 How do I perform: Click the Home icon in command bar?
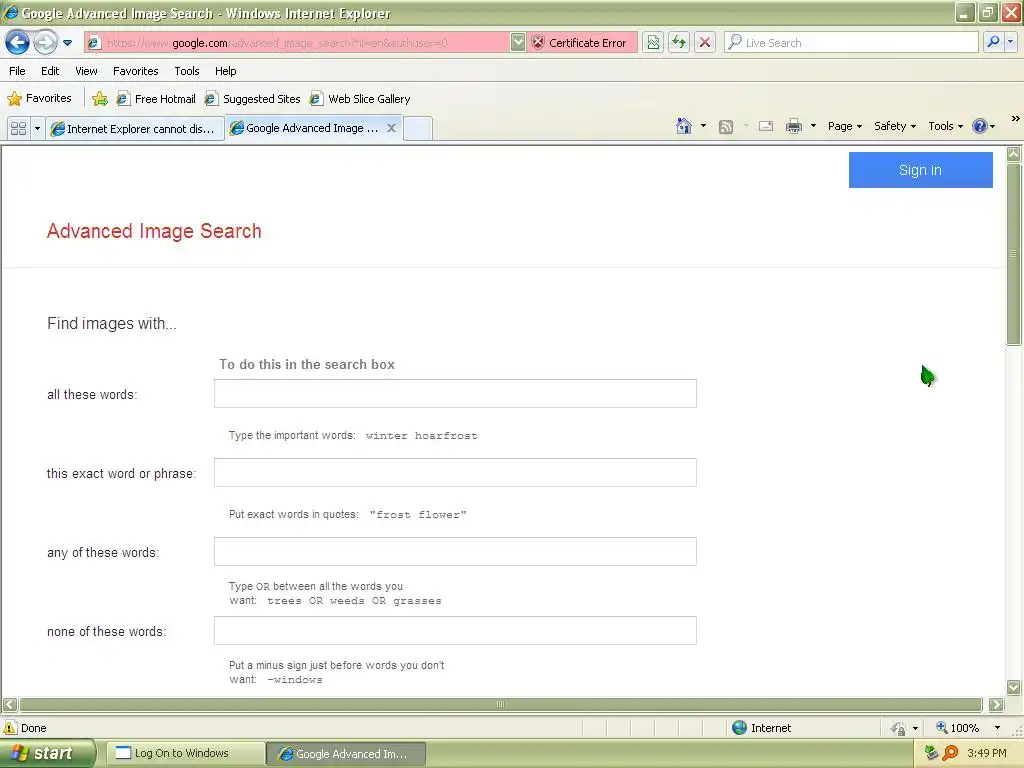point(684,126)
